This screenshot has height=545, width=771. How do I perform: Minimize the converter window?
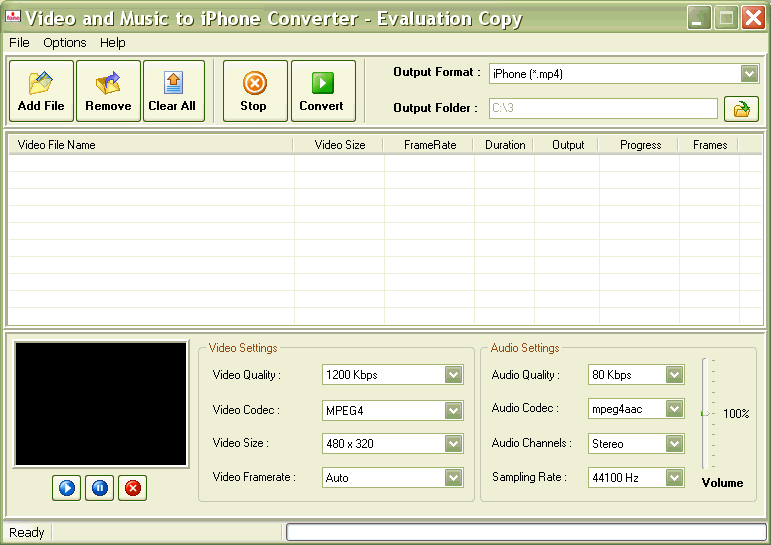pyautogui.click(x=699, y=18)
